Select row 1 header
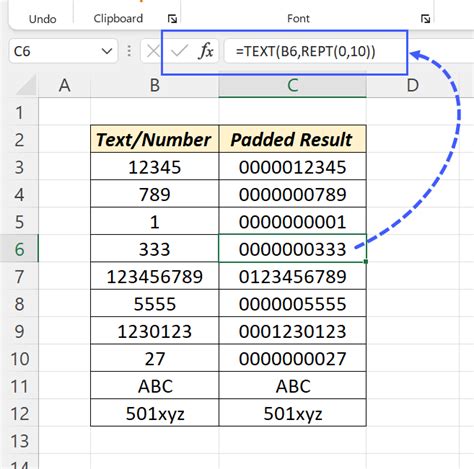 (19, 112)
